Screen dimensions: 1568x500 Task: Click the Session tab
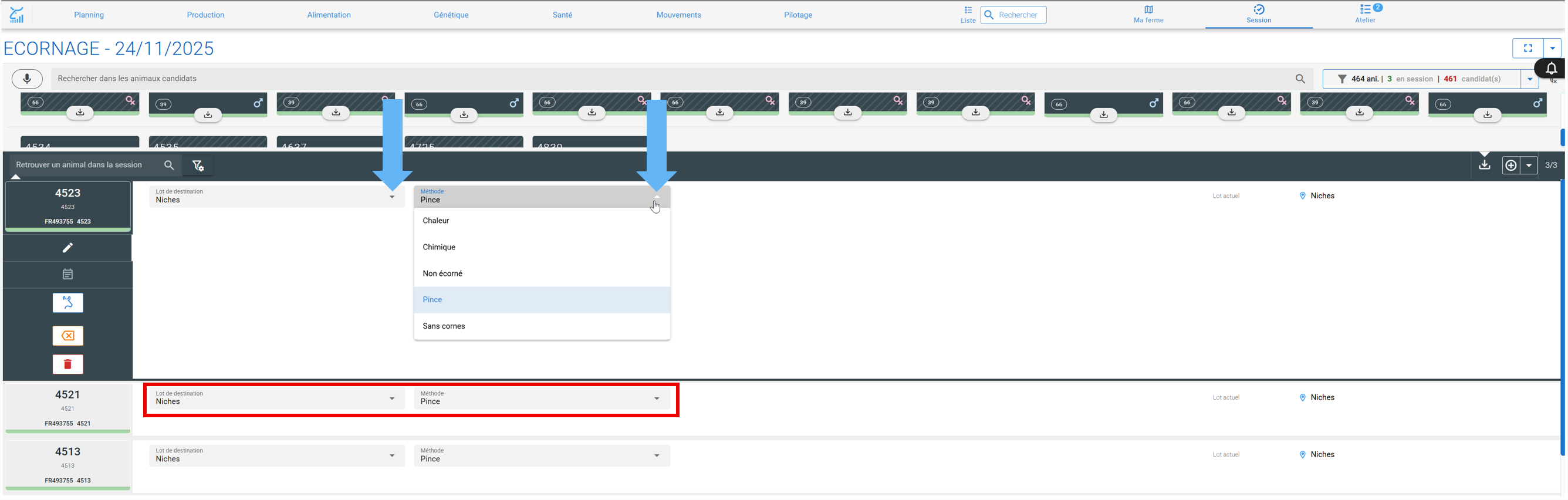click(x=1258, y=15)
